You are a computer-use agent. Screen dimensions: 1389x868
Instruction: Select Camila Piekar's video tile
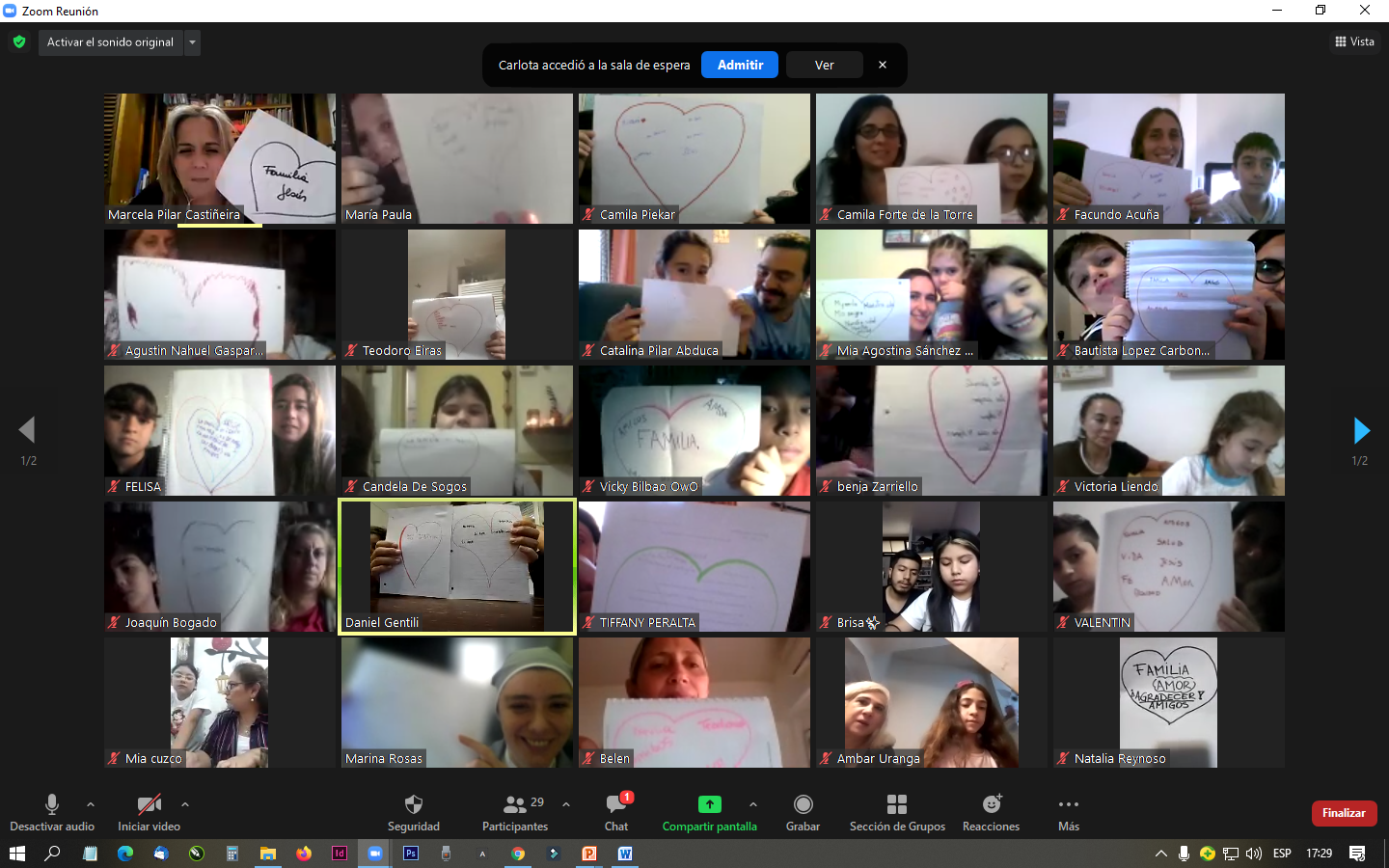tap(694, 159)
